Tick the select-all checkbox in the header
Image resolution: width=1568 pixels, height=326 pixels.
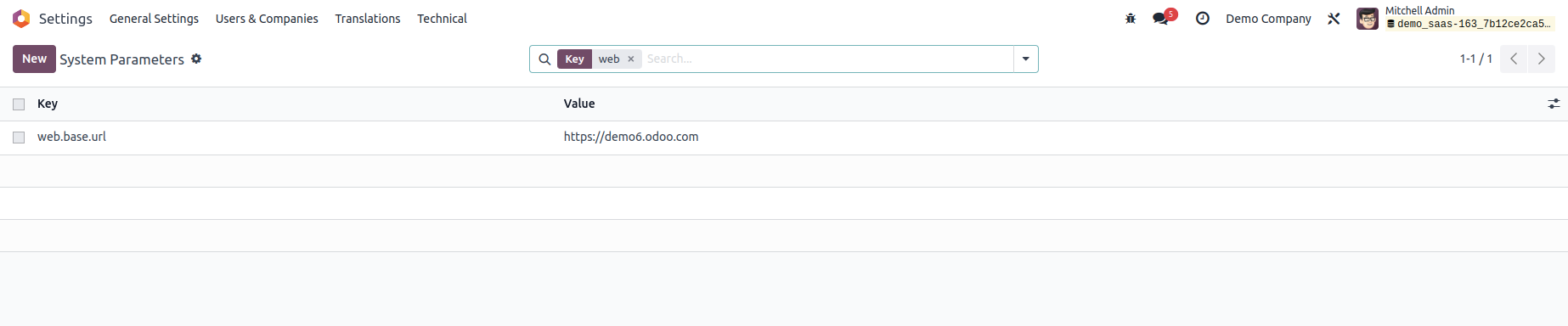click(x=19, y=104)
